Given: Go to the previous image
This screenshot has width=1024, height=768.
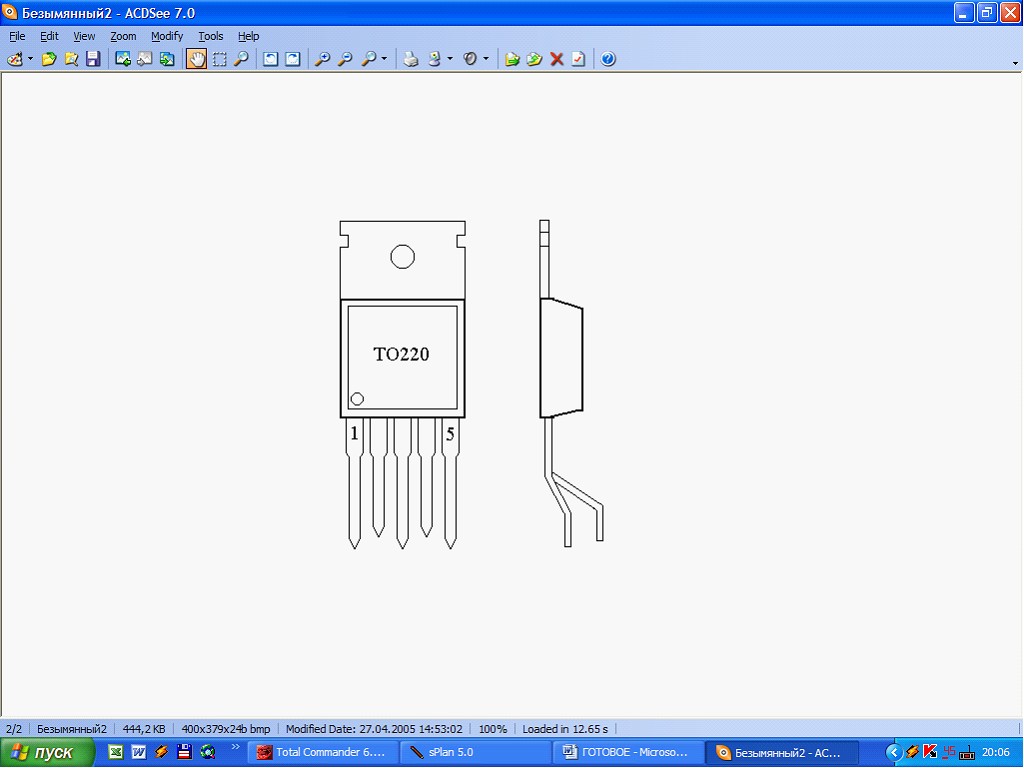Looking at the screenshot, I should pyautogui.click(x=122, y=59).
